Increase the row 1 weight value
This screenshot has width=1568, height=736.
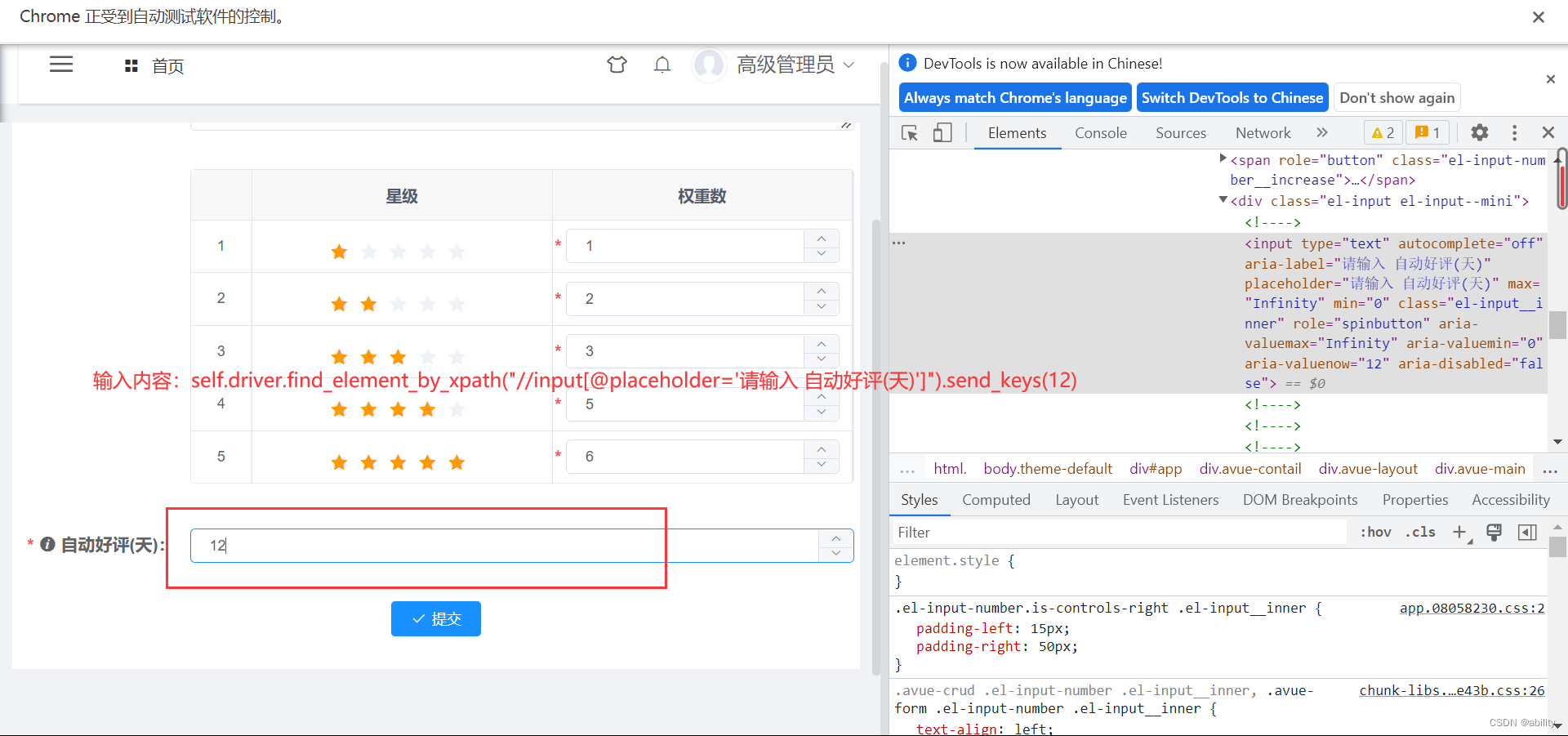pyautogui.click(x=821, y=239)
